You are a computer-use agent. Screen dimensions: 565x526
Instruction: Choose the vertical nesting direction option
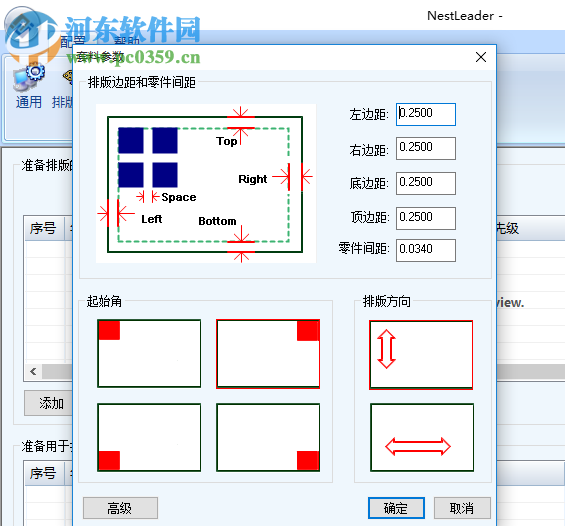pyautogui.click(x=421, y=355)
